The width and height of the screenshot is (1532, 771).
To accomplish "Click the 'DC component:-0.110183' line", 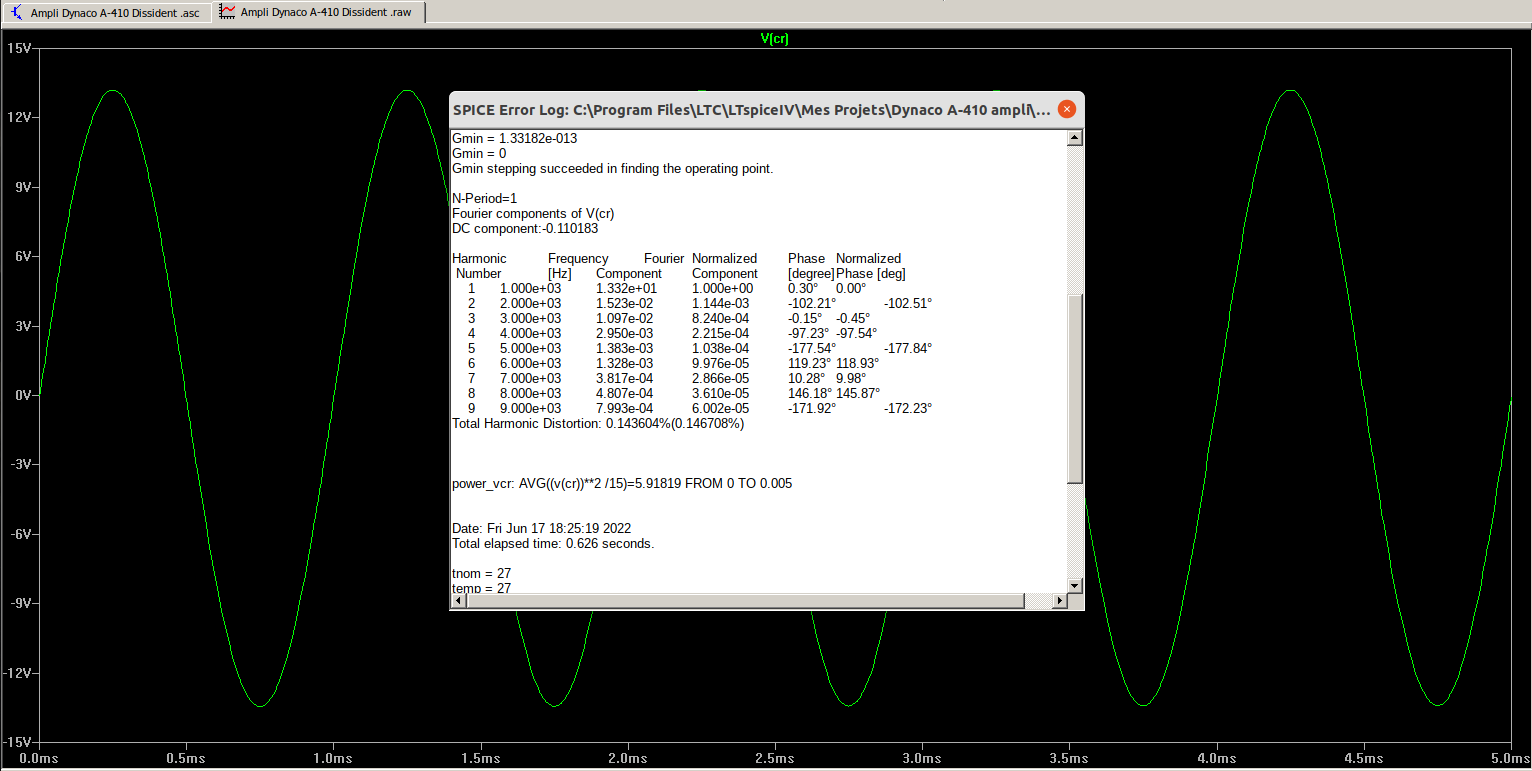I will (x=525, y=229).
